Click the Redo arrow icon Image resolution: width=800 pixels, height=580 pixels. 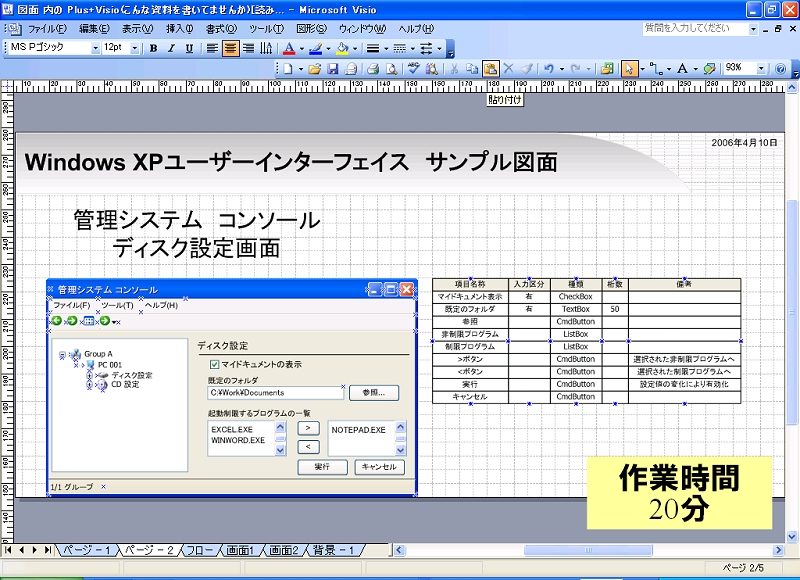pos(576,68)
